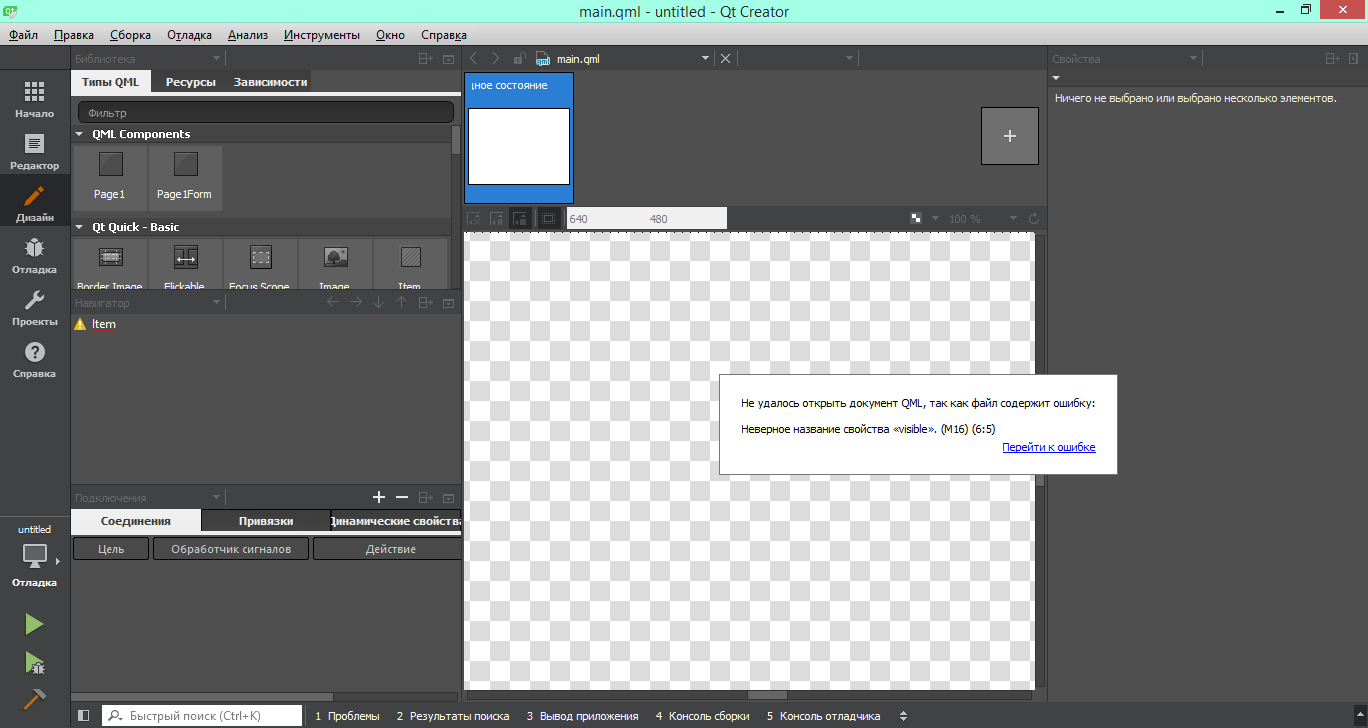Switch to Ресурсы tab
1368x728 pixels.
click(x=191, y=82)
